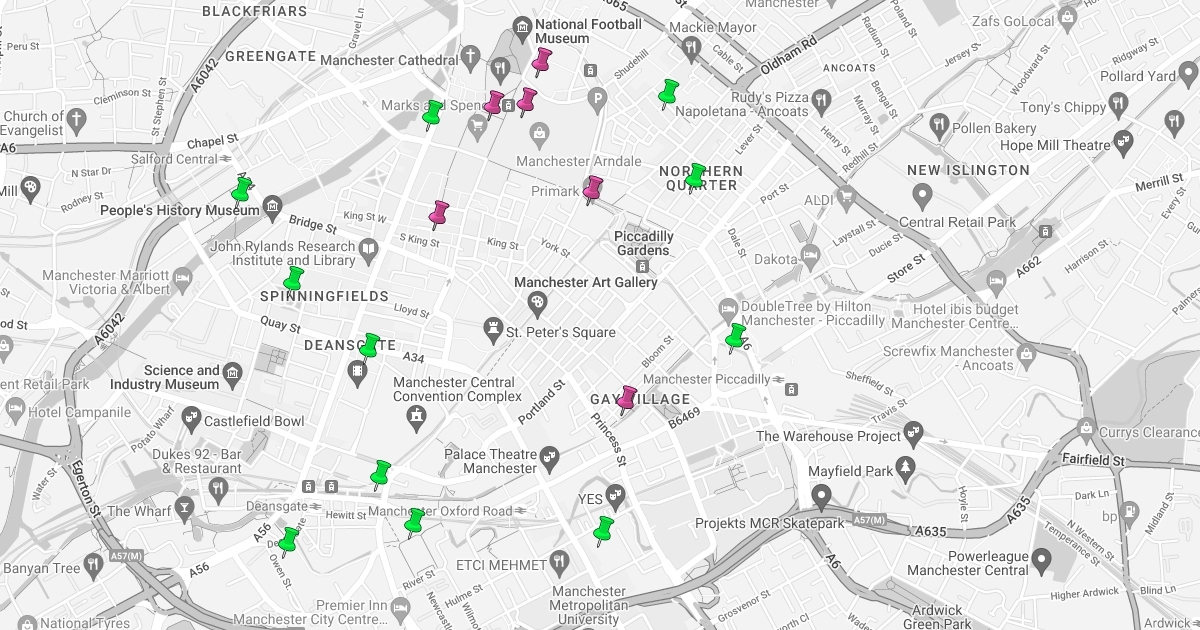Select the green pin near DoubleTree by Hilton

(x=736, y=336)
